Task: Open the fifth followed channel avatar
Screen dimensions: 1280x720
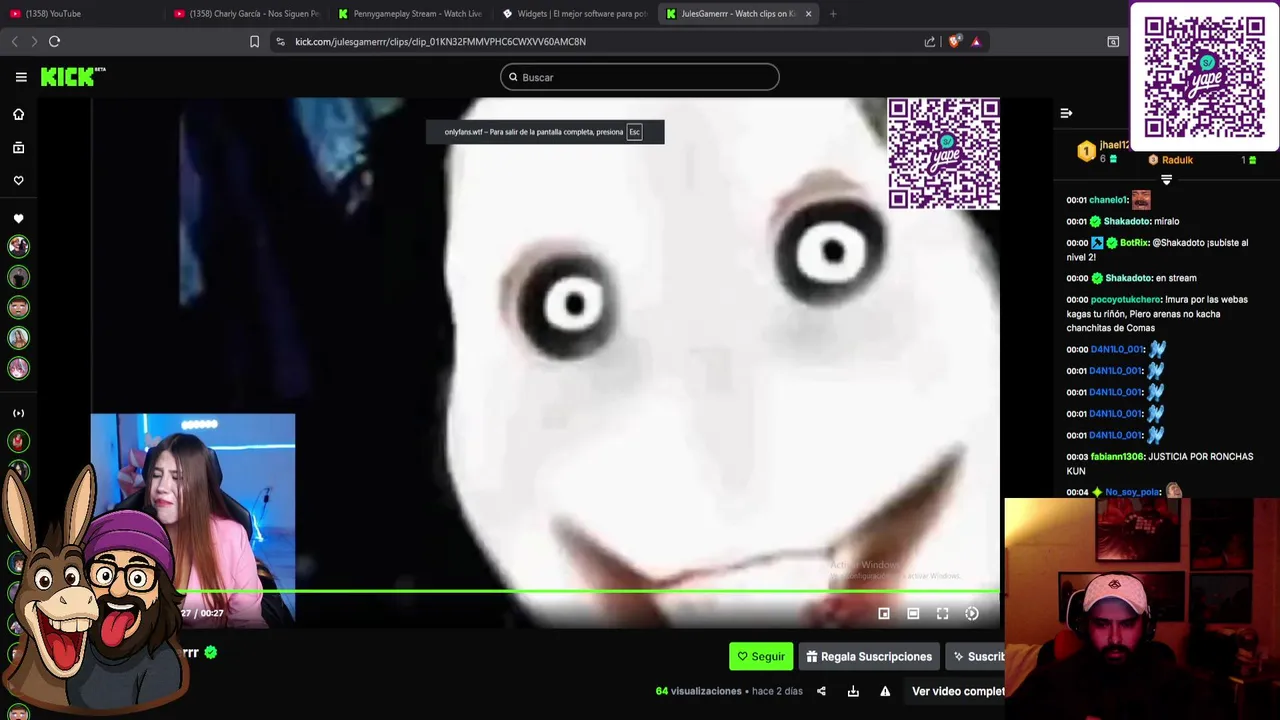Action: pyautogui.click(x=18, y=368)
